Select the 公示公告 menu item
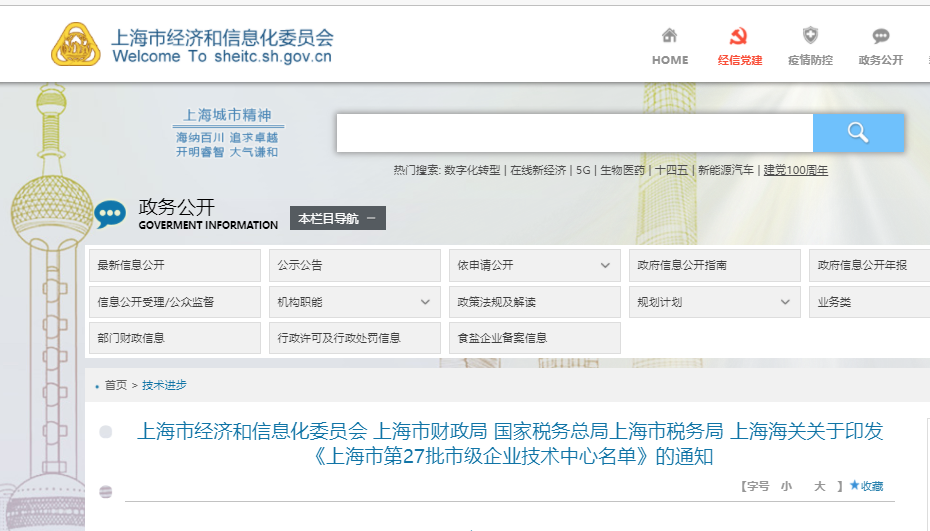The image size is (930, 531). point(354,266)
